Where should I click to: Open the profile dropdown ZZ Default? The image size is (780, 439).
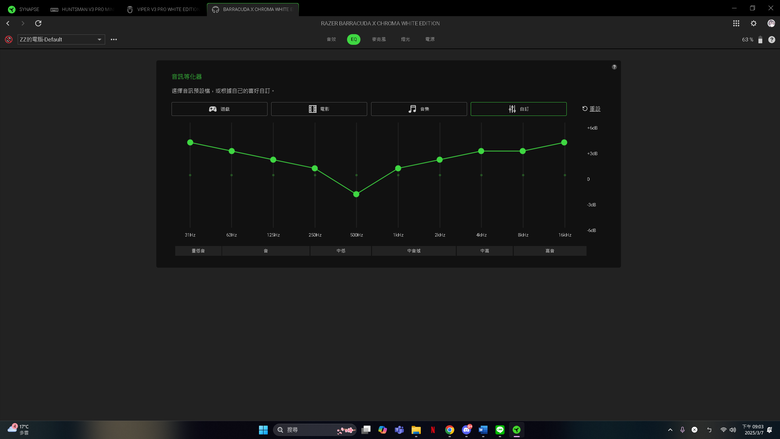(61, 39)
